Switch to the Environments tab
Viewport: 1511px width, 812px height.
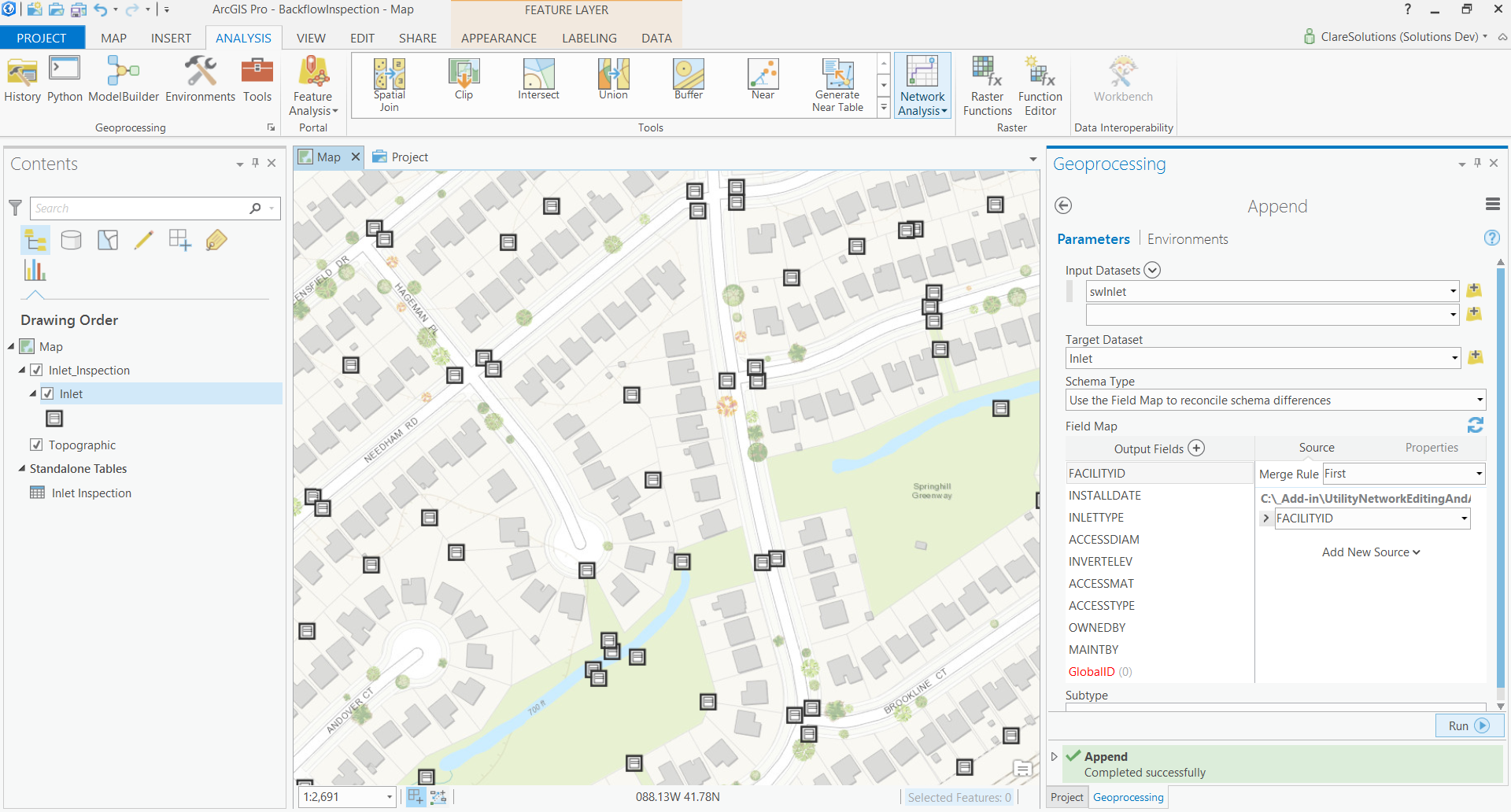(1188, 239)
